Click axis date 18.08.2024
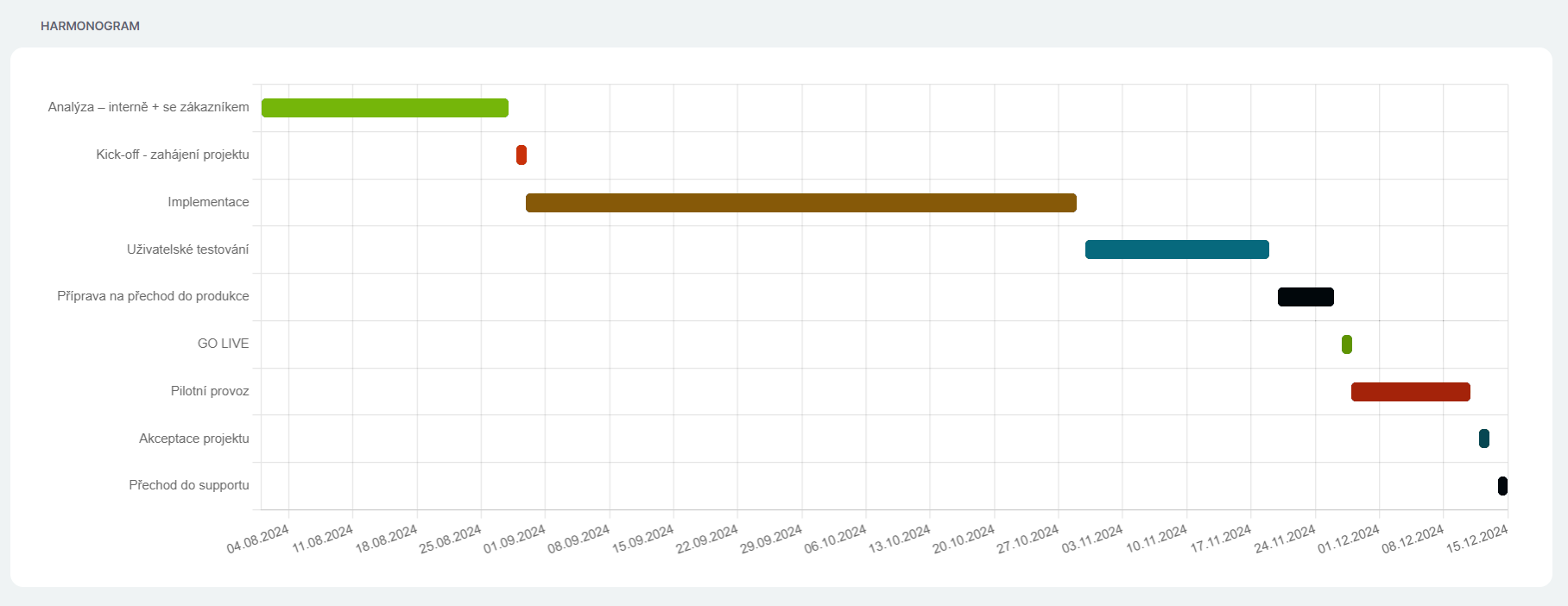The width and height of the screenshot is (1568, 606). [386, 540]
